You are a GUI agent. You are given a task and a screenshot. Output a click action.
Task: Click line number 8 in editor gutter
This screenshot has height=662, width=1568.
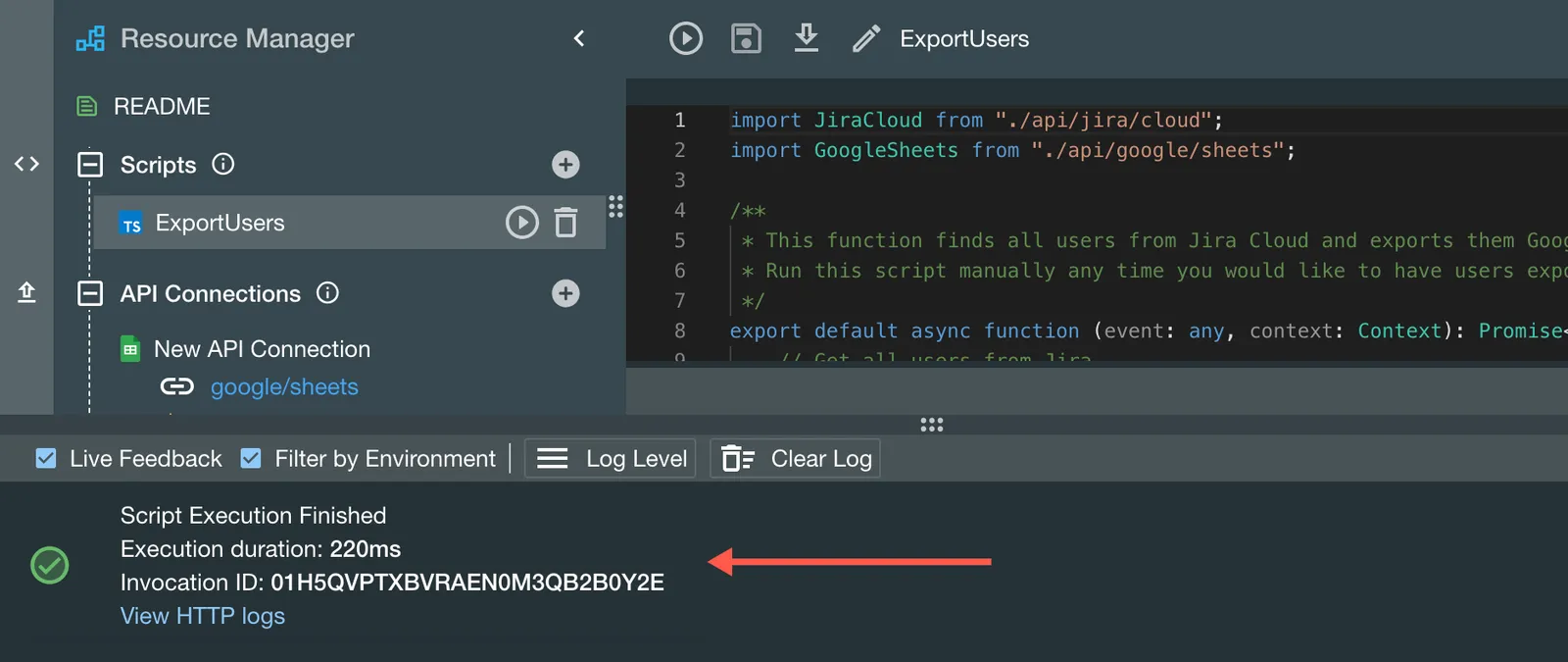coord(679,331)
